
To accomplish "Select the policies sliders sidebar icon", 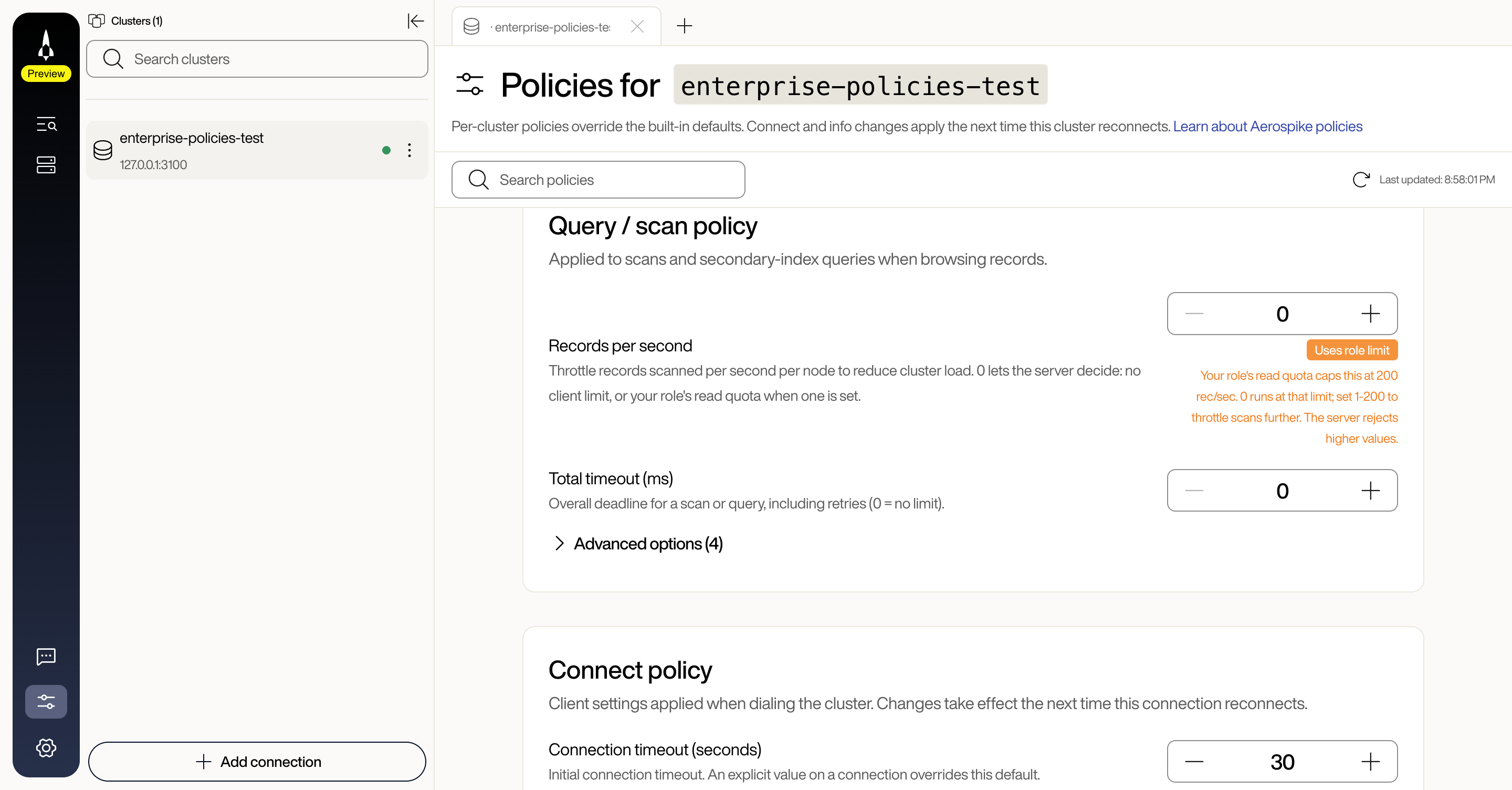I will click(x=46, y=701).
